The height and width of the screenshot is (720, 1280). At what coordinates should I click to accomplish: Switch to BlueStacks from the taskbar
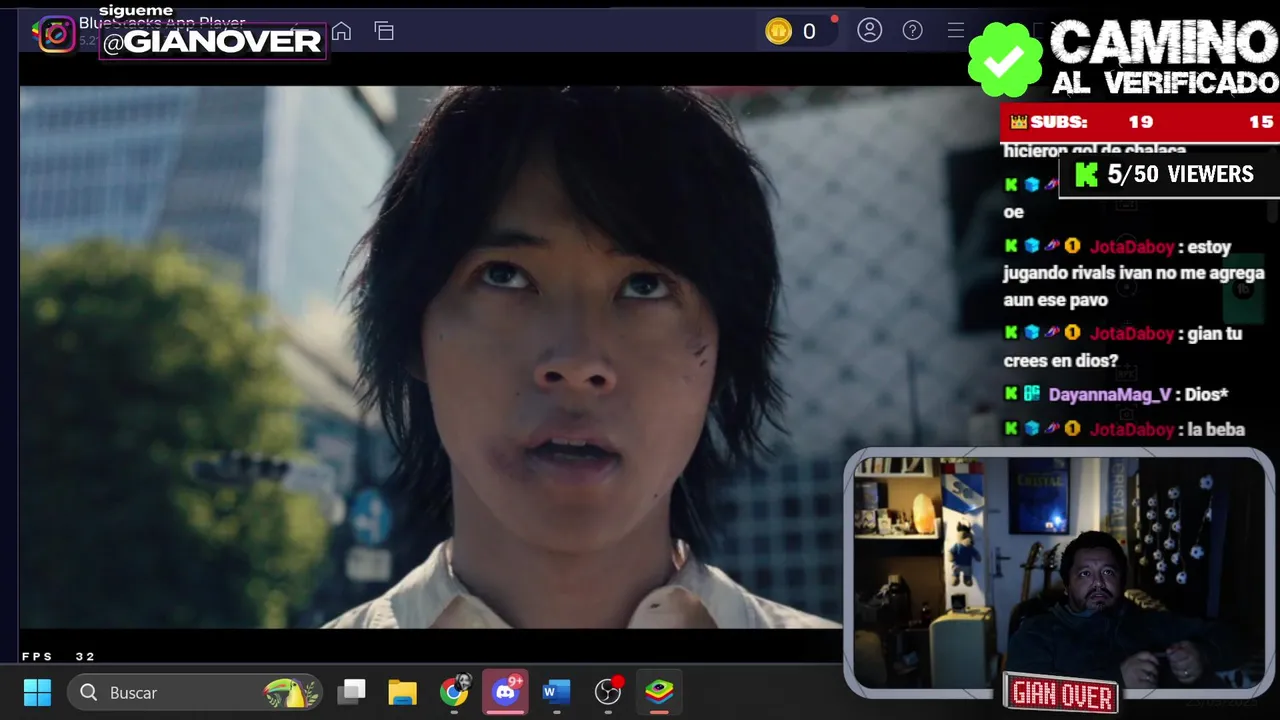659,692
